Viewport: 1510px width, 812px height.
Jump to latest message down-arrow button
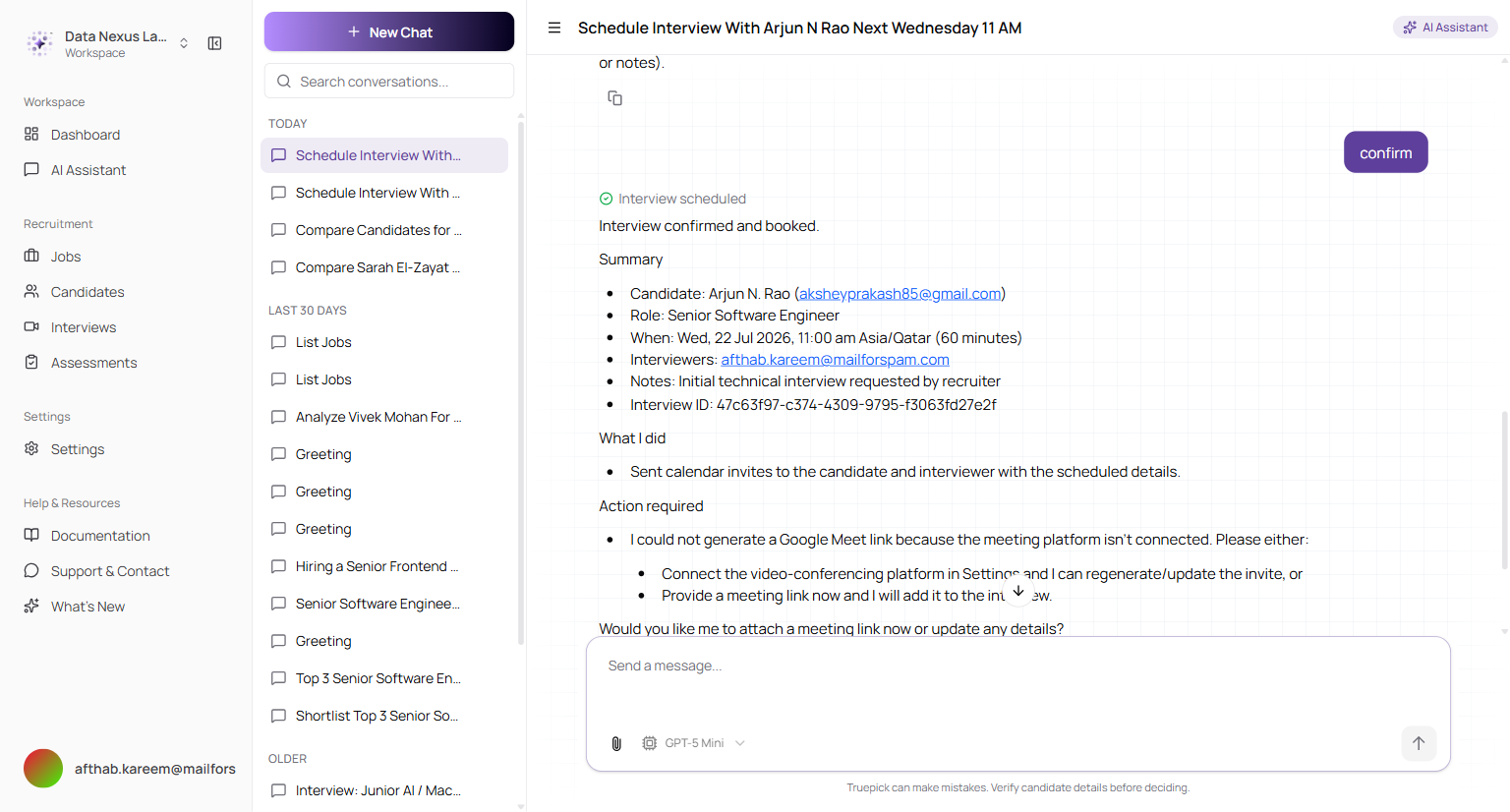click(x=1018, y=591)
